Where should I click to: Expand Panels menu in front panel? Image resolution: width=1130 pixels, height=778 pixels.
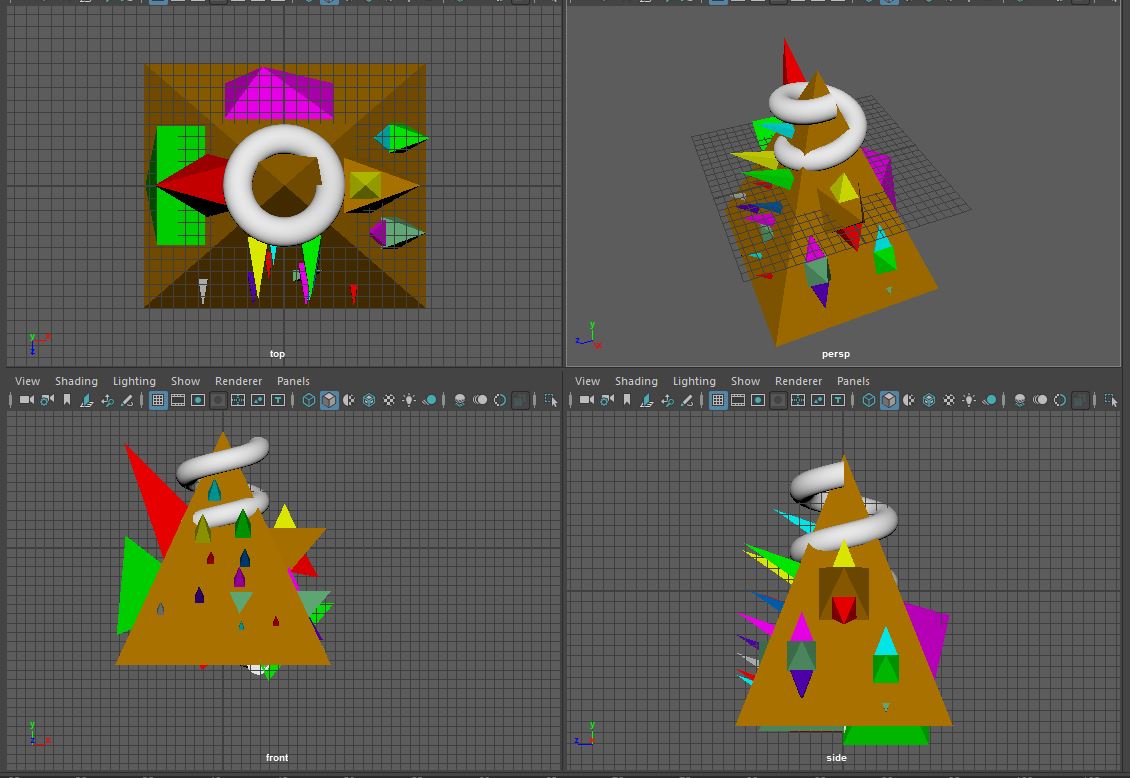click(293, 381)
